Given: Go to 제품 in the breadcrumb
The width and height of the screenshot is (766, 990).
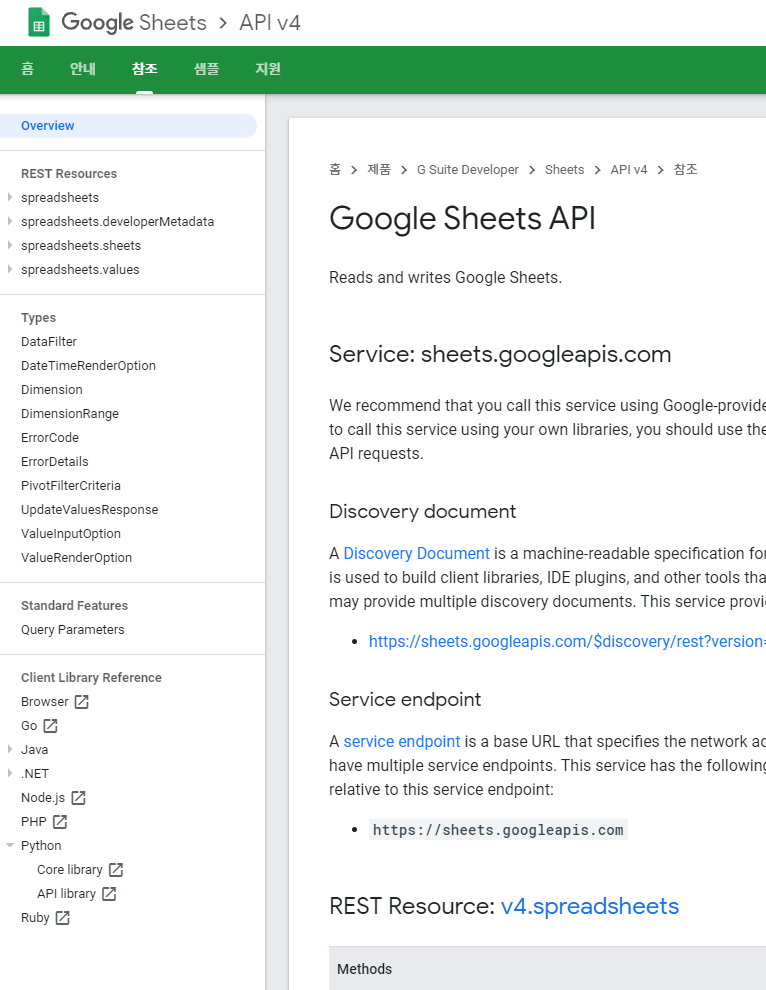Looking at the screenshot, I should (x=379, y=169).
